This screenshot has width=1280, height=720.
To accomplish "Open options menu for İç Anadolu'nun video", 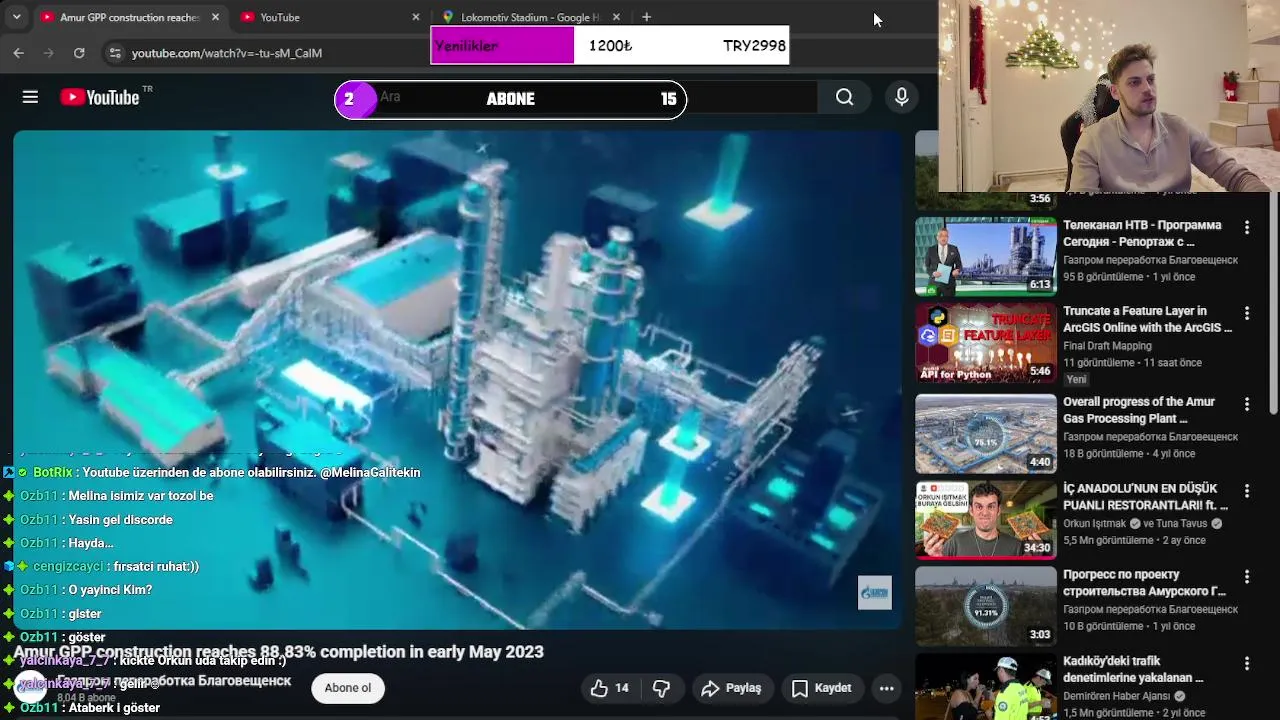I will click(1246, 491).
